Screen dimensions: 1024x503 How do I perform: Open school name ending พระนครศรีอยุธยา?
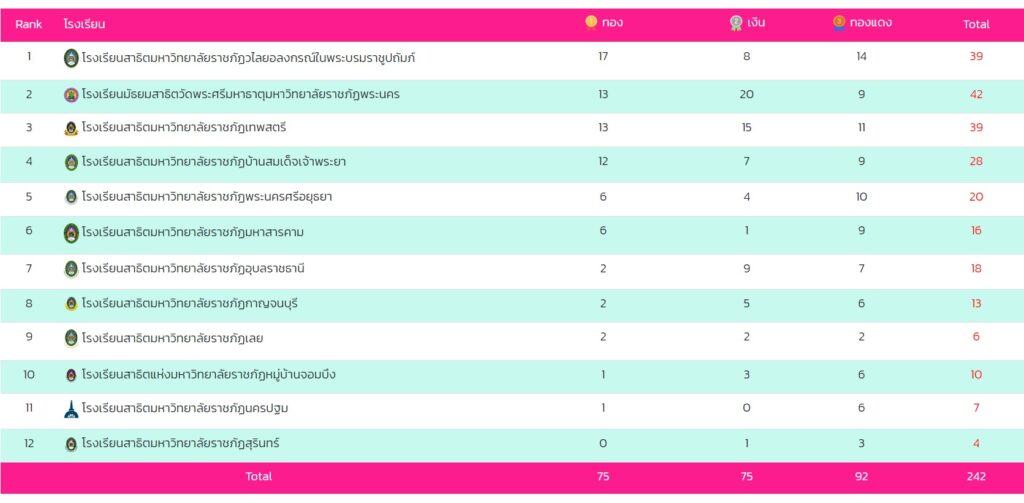[x=207, y=197]
